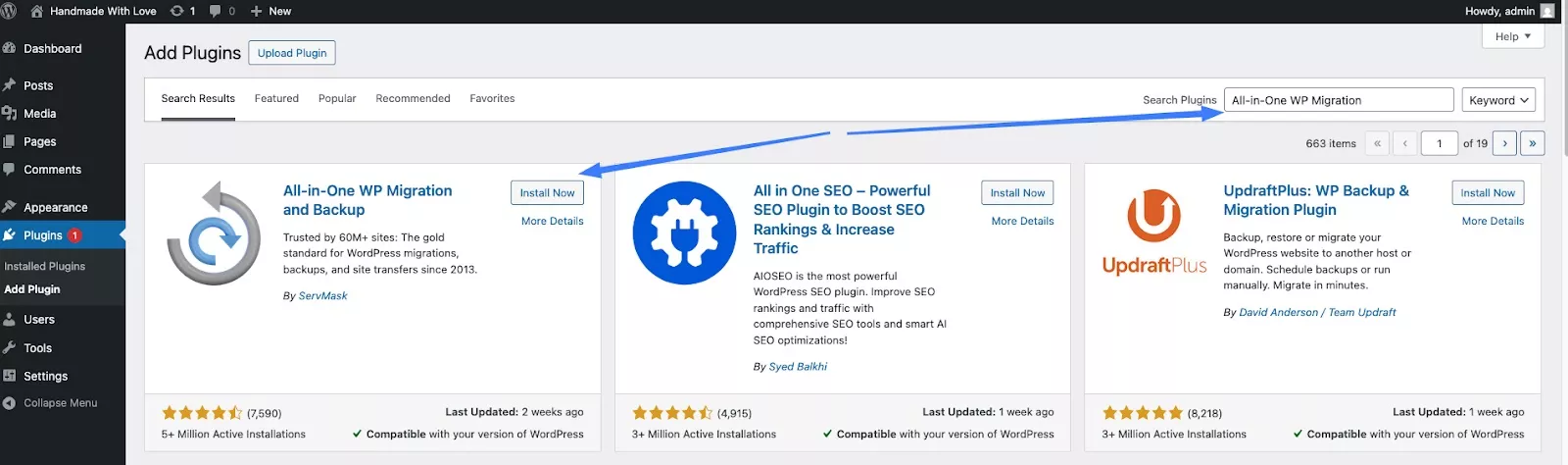Screen dimensions: 1568x465
Task: Click the UpdraftPlus plugin logo
Action: tap(1153, 233)
